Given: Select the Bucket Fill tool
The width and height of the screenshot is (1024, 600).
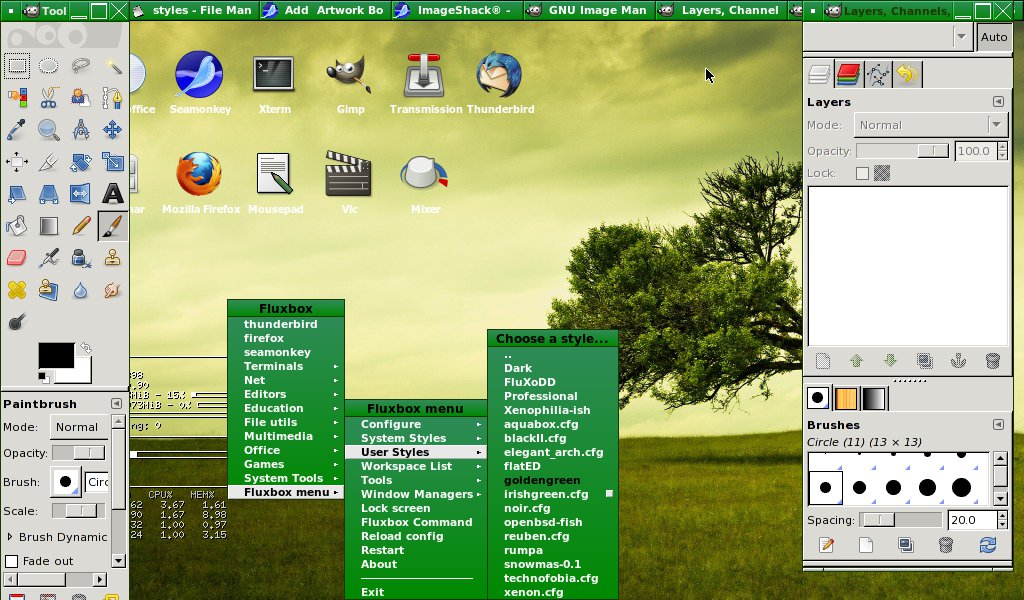Looking at the screenshot, I should click(17, 226).
